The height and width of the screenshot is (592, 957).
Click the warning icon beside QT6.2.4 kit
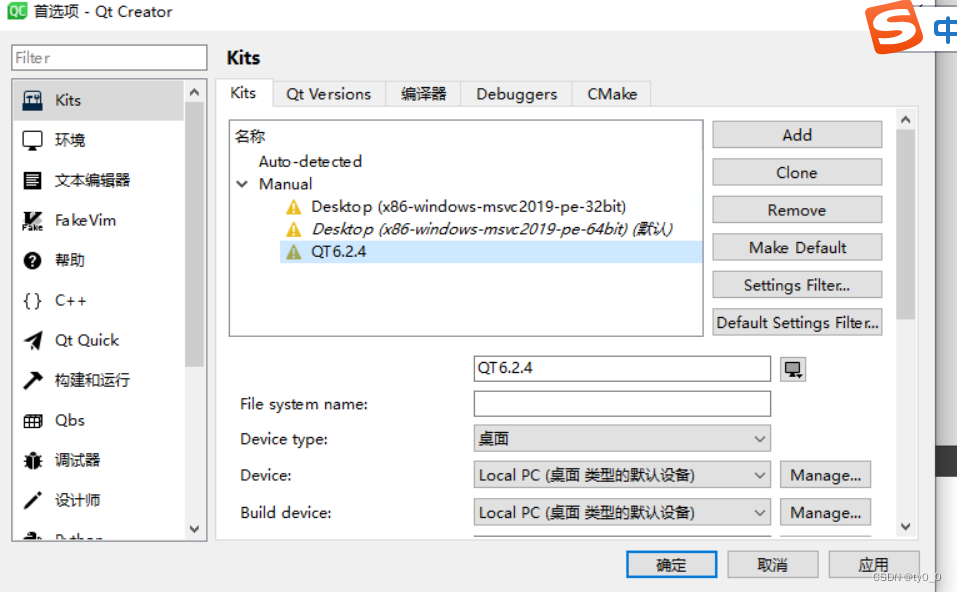[294, 251]
